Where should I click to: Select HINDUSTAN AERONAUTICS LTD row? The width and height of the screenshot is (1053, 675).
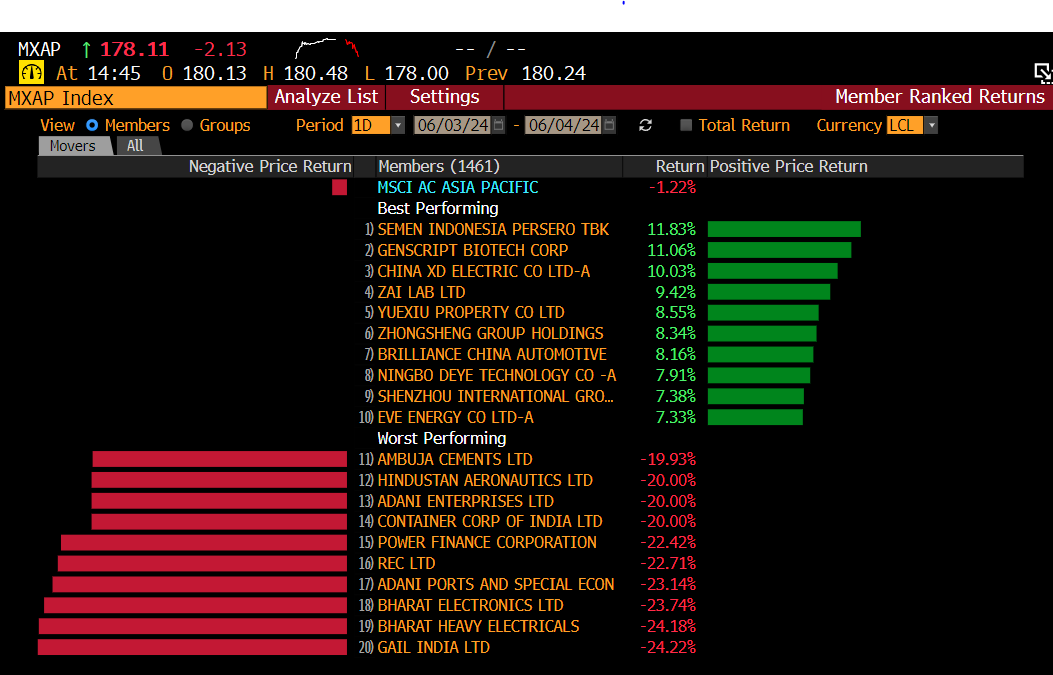tap(485, 480)
